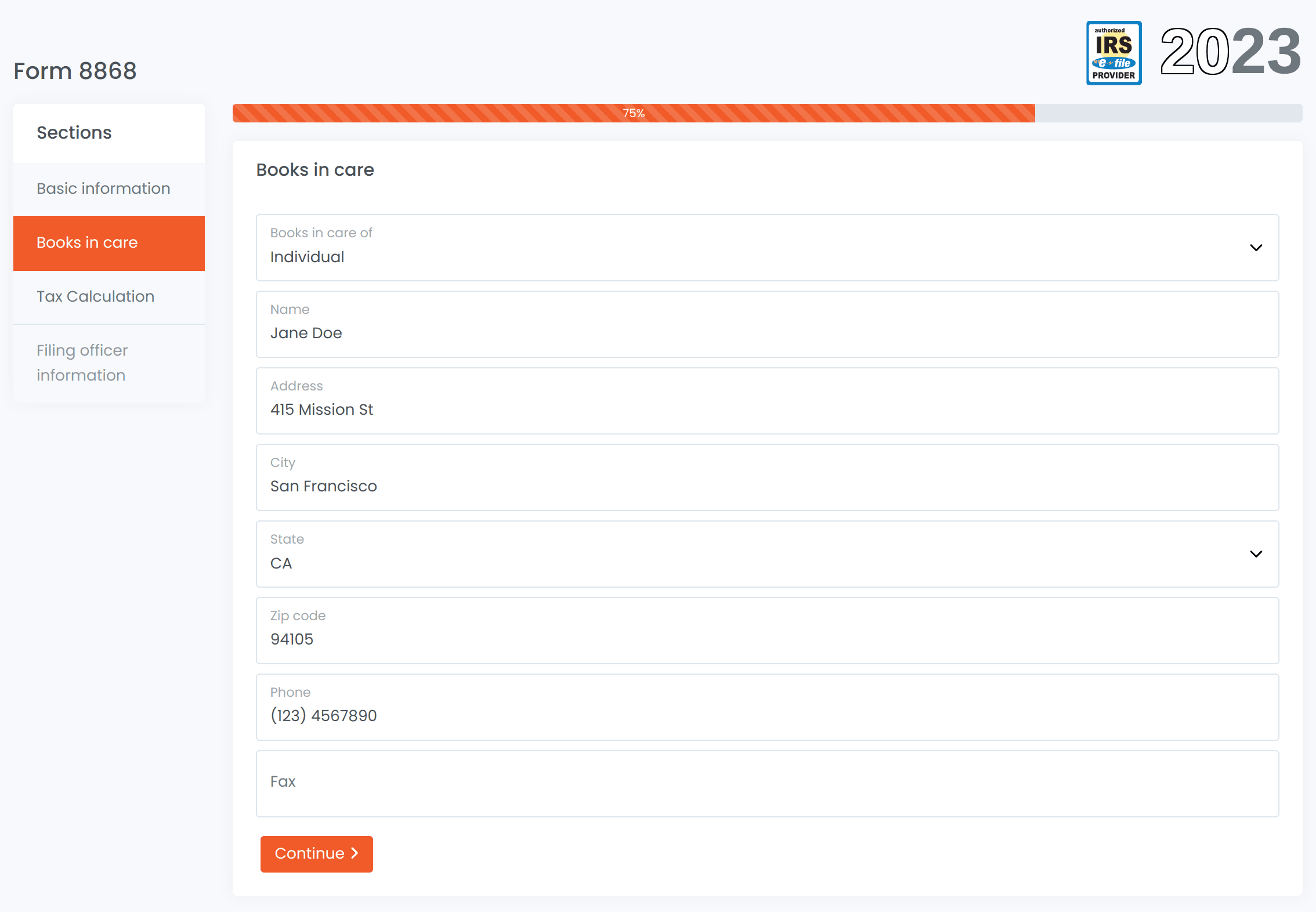Open the State dropdown chevron
This screenshot has height=912, width=1316.
click(1256, 554)
